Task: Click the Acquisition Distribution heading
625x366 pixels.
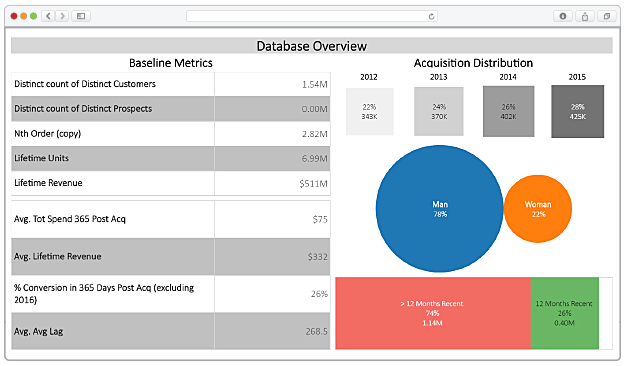Action: coord(473,63)
